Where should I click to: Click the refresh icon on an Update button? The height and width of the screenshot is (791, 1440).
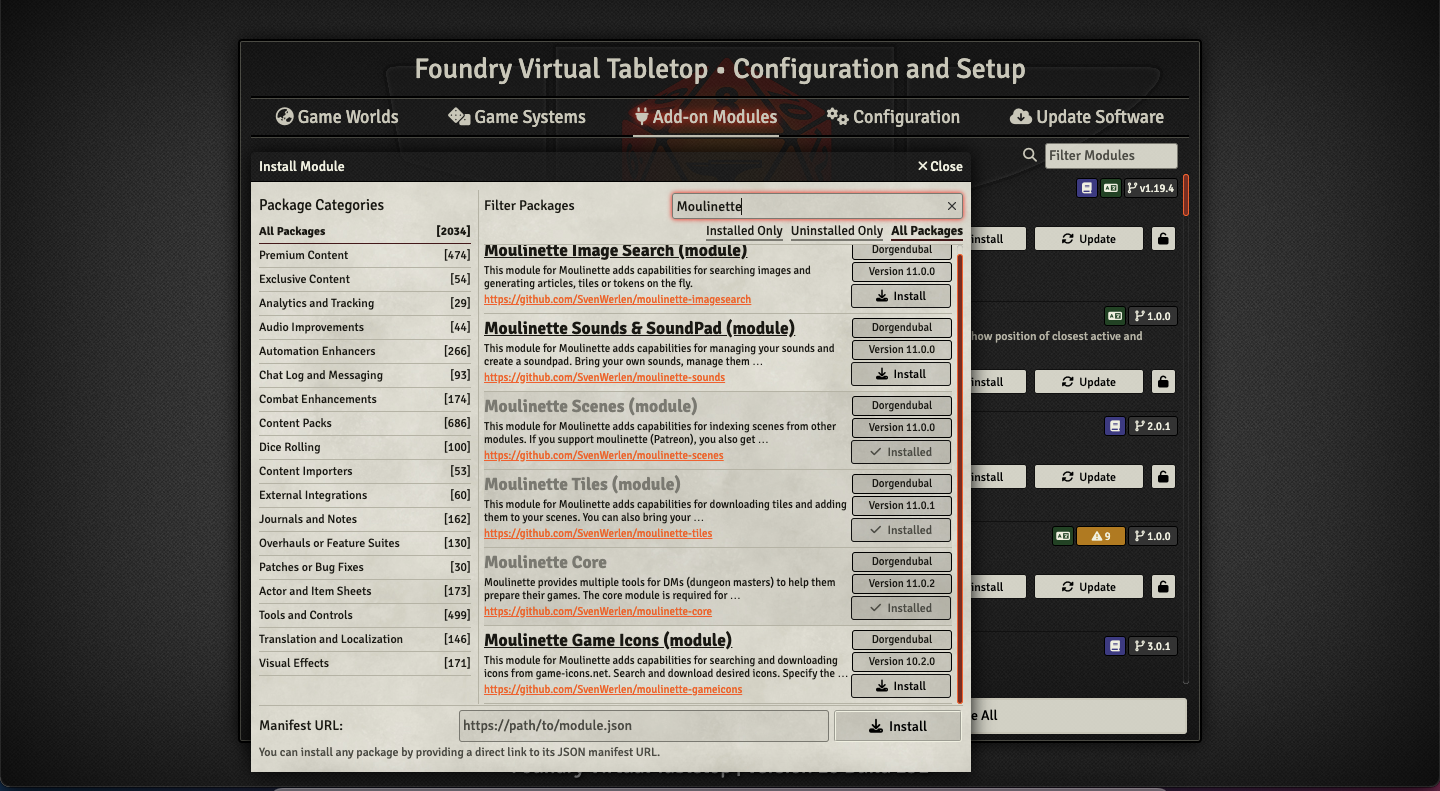click(x=1068, y=238)
